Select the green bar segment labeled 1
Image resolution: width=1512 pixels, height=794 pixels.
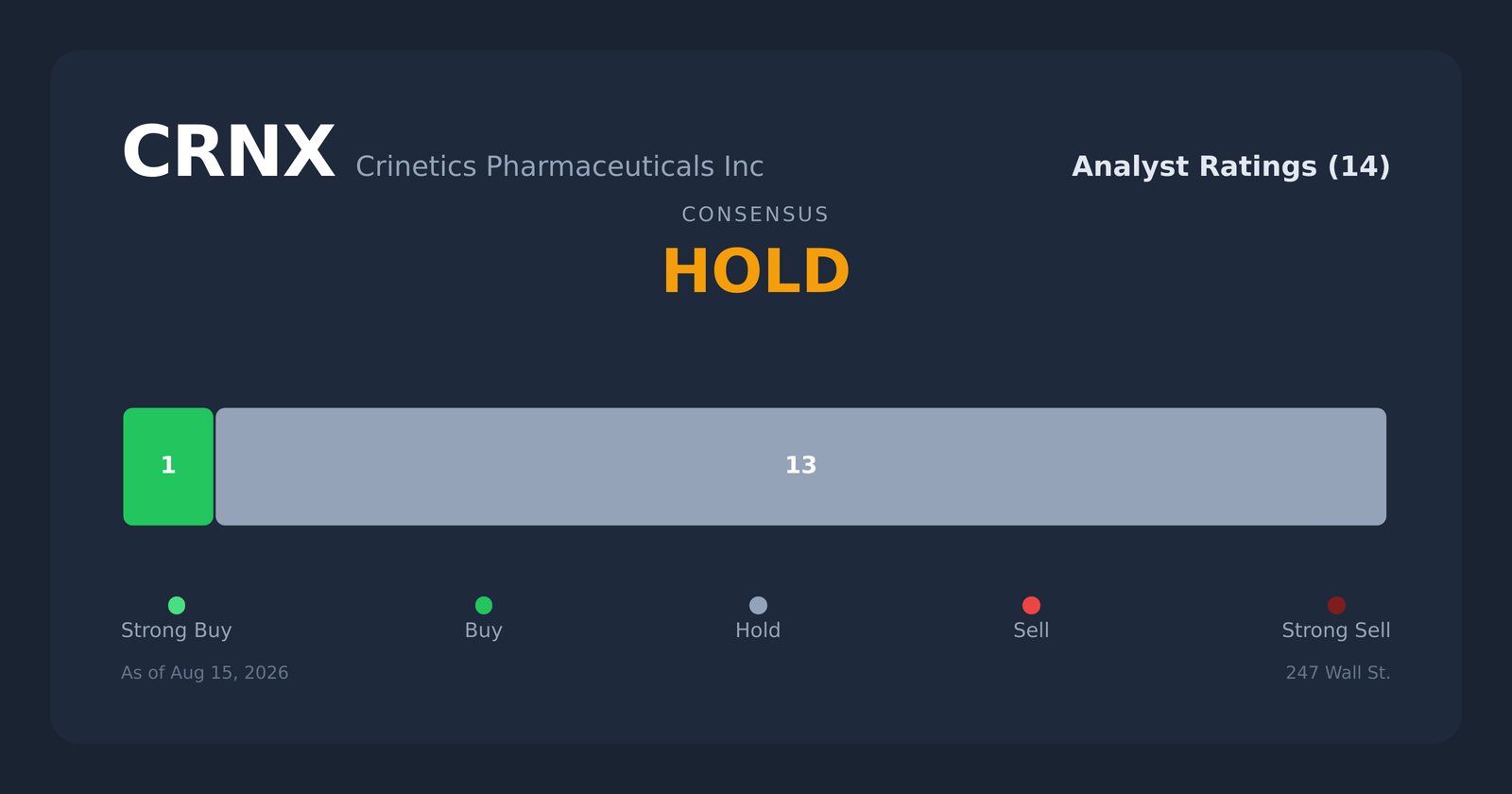[x=168, y=467]
